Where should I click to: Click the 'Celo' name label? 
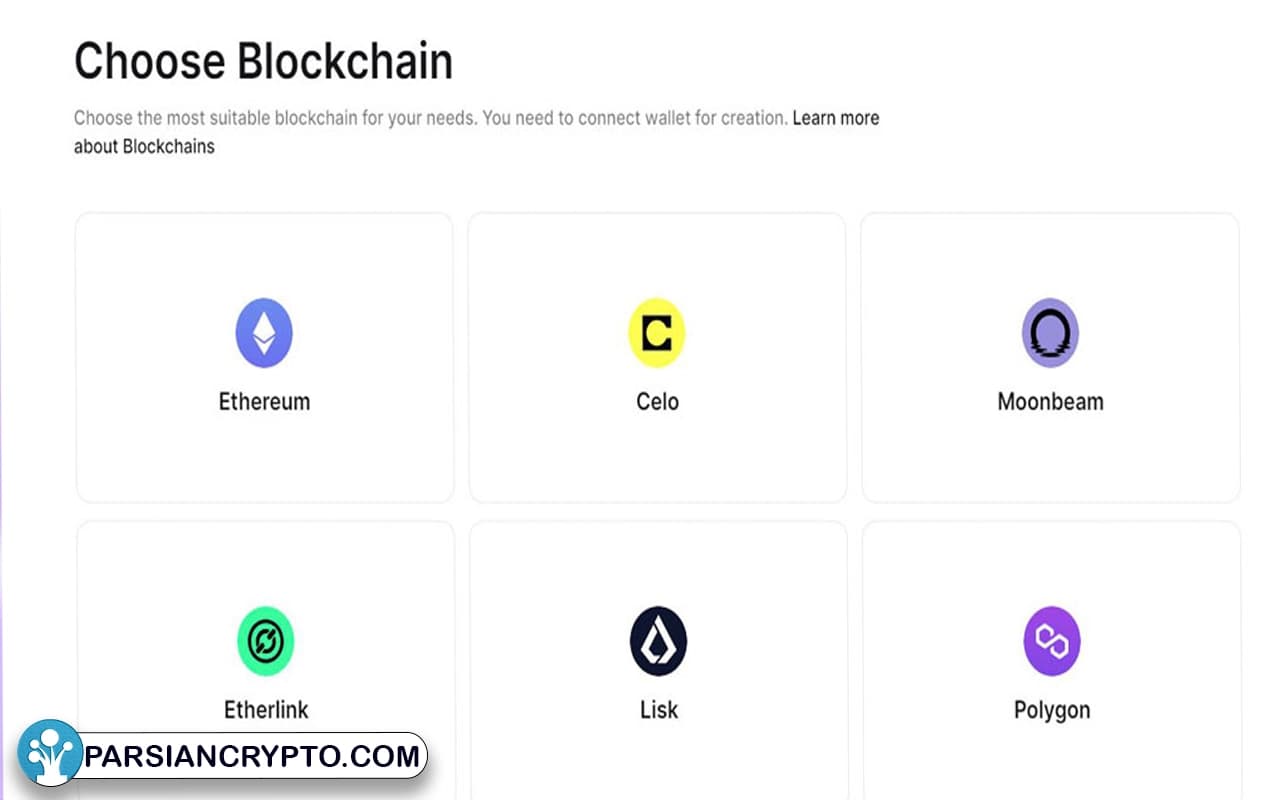[x=657, y=402]
